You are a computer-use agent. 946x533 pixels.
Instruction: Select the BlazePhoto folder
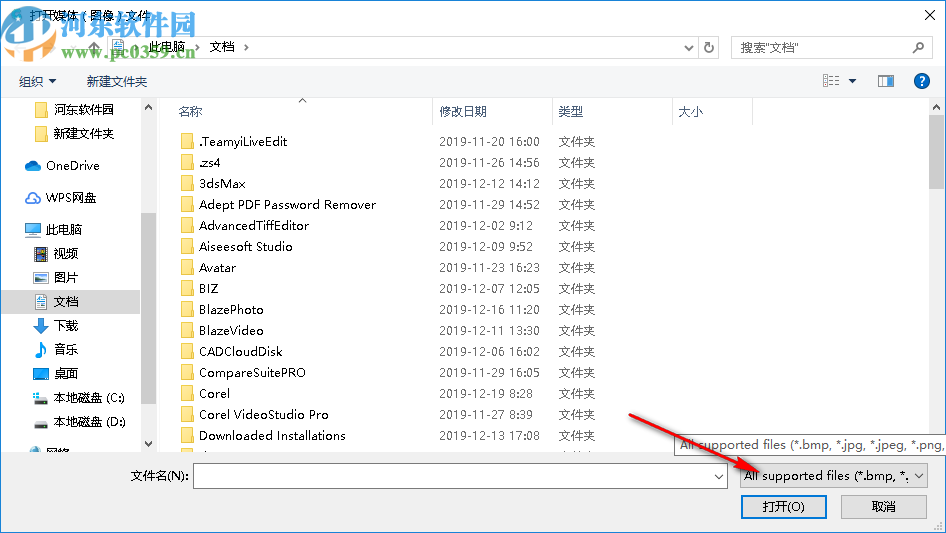point(231,310)
